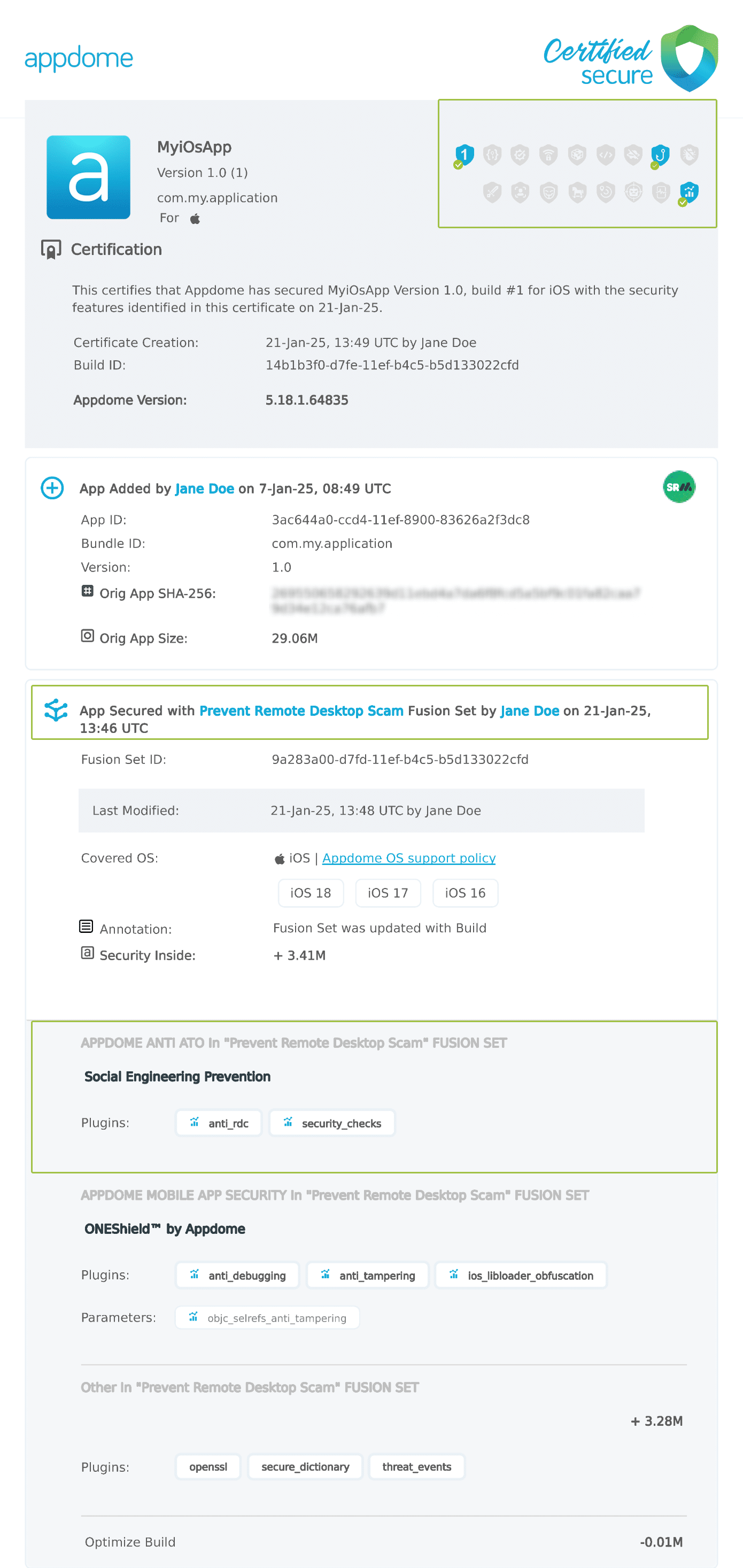Click the sword shield icon
This screenshot has height=1568, width=743.
tap(492, 192)
